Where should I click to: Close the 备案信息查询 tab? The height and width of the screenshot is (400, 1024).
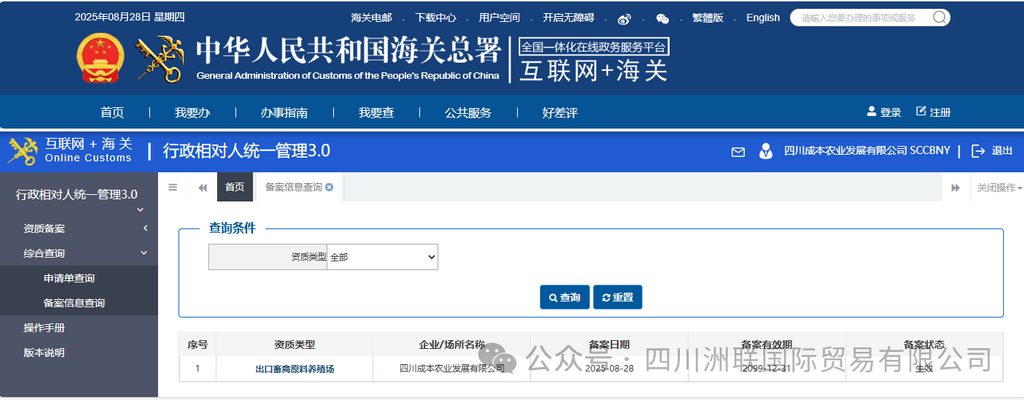(x=329, y=187)
